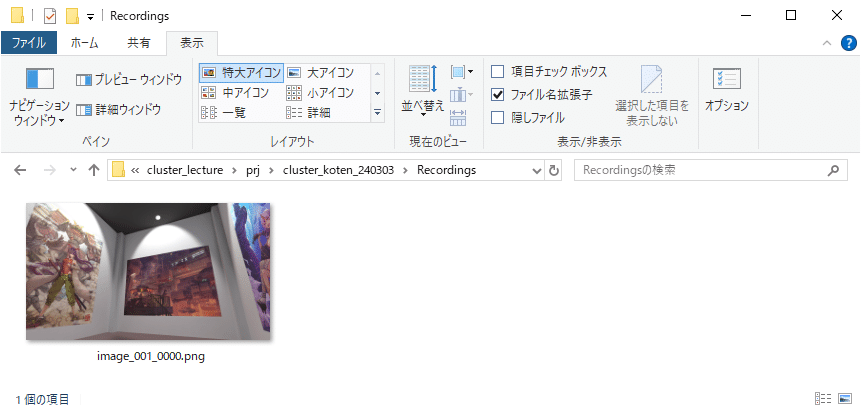
Task: Switch to details view in status bar
Action: coord(823,399)
